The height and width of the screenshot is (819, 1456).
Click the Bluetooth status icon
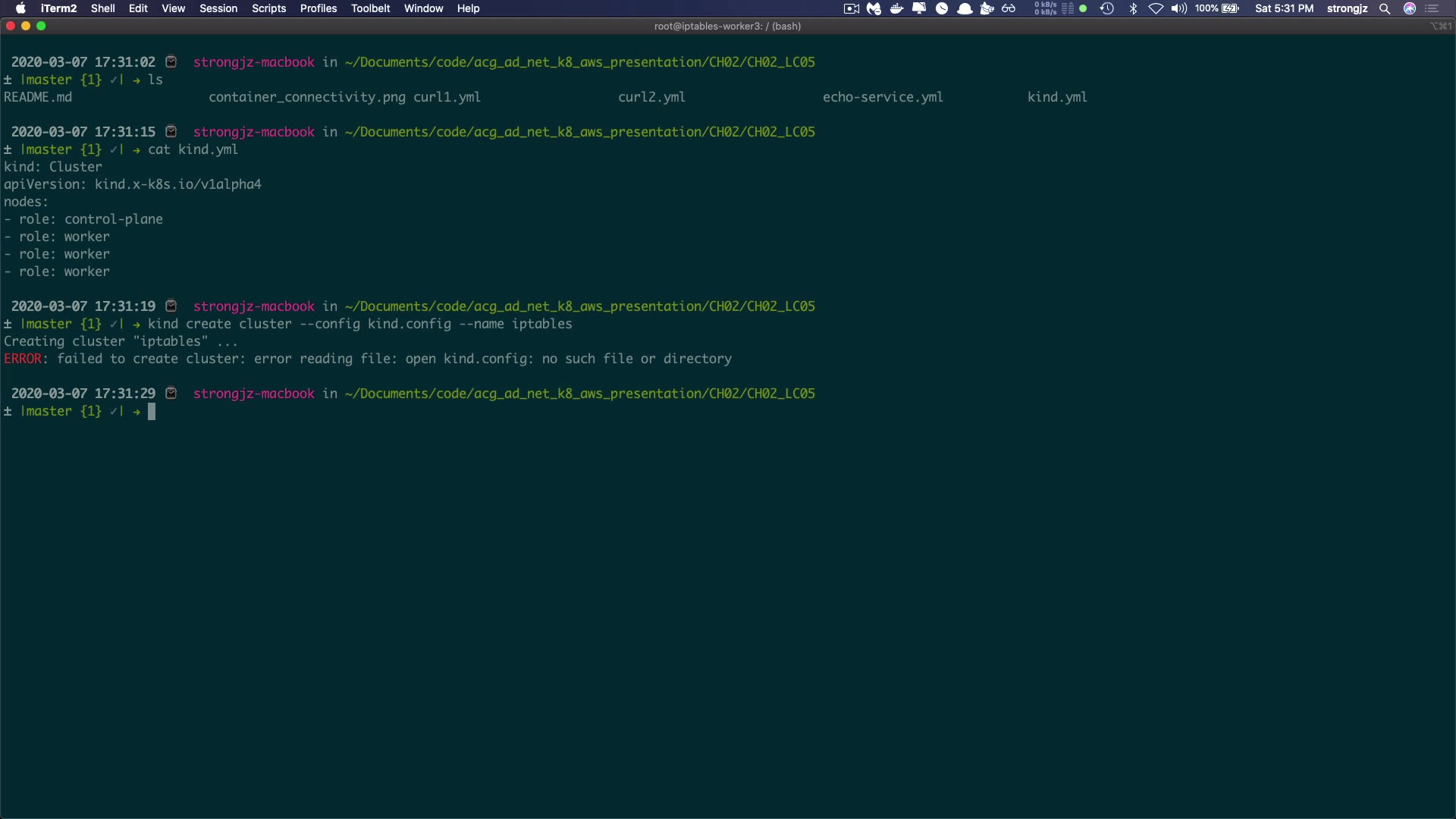1134,8
